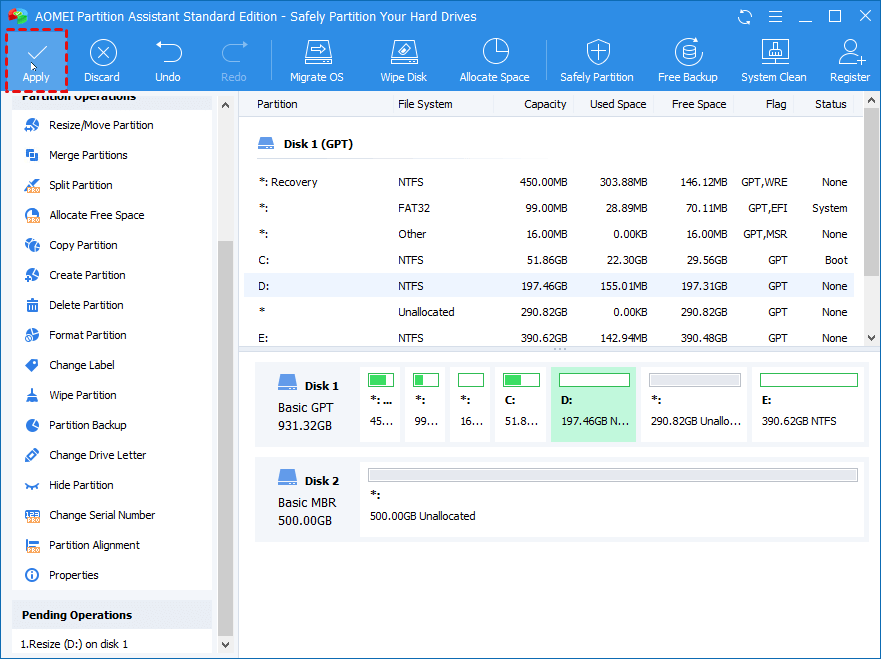Open the Free Backup tool
This screenshot has height=659, width=881.
click(687, 60)
